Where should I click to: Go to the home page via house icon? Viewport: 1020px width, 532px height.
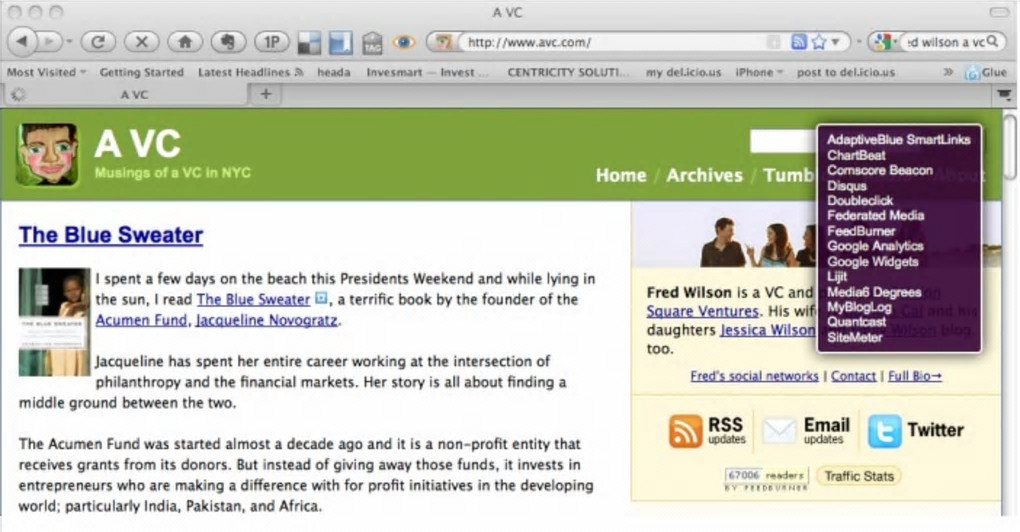(x=185, y=42)
